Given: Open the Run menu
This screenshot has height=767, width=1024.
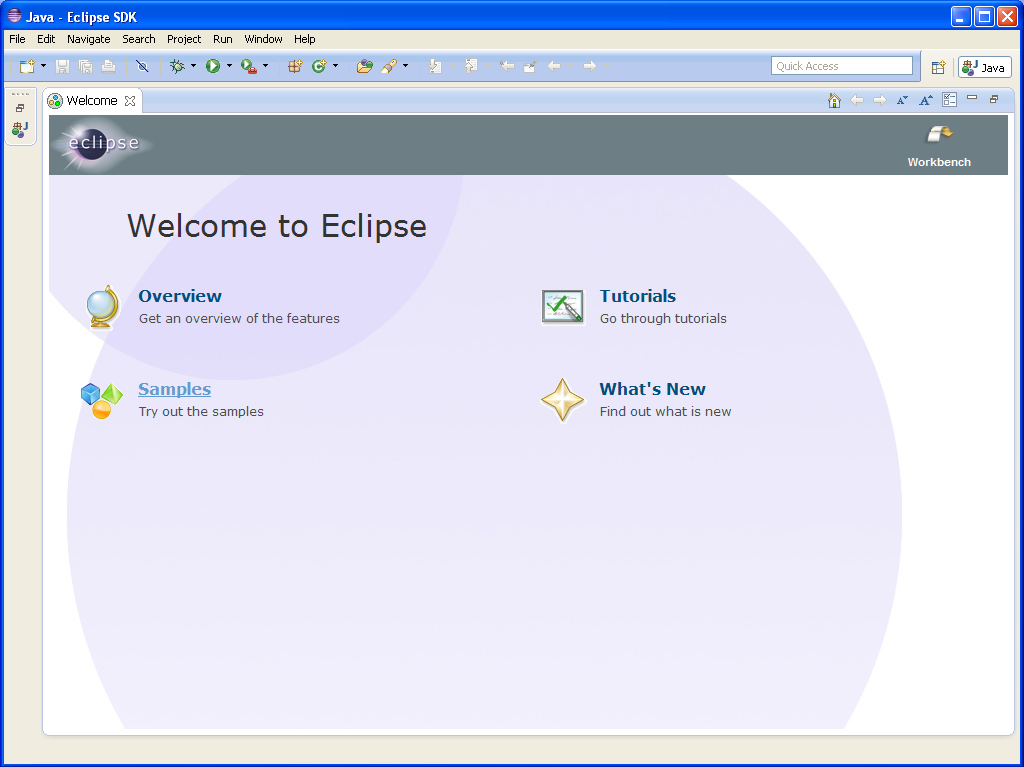Looking at the screenshot, I should pos(223,39).
